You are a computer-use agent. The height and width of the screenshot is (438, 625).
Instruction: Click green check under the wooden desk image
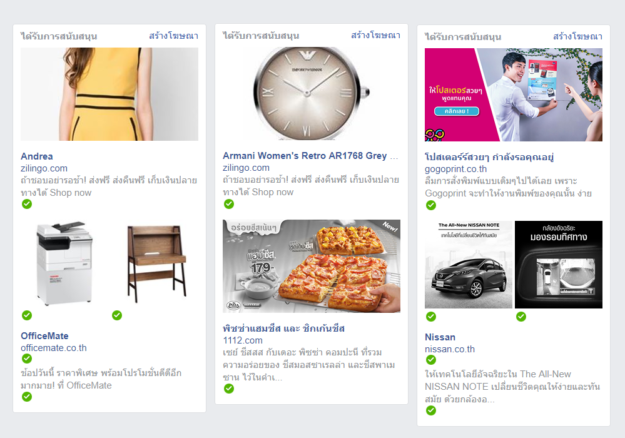pos(117,315)
